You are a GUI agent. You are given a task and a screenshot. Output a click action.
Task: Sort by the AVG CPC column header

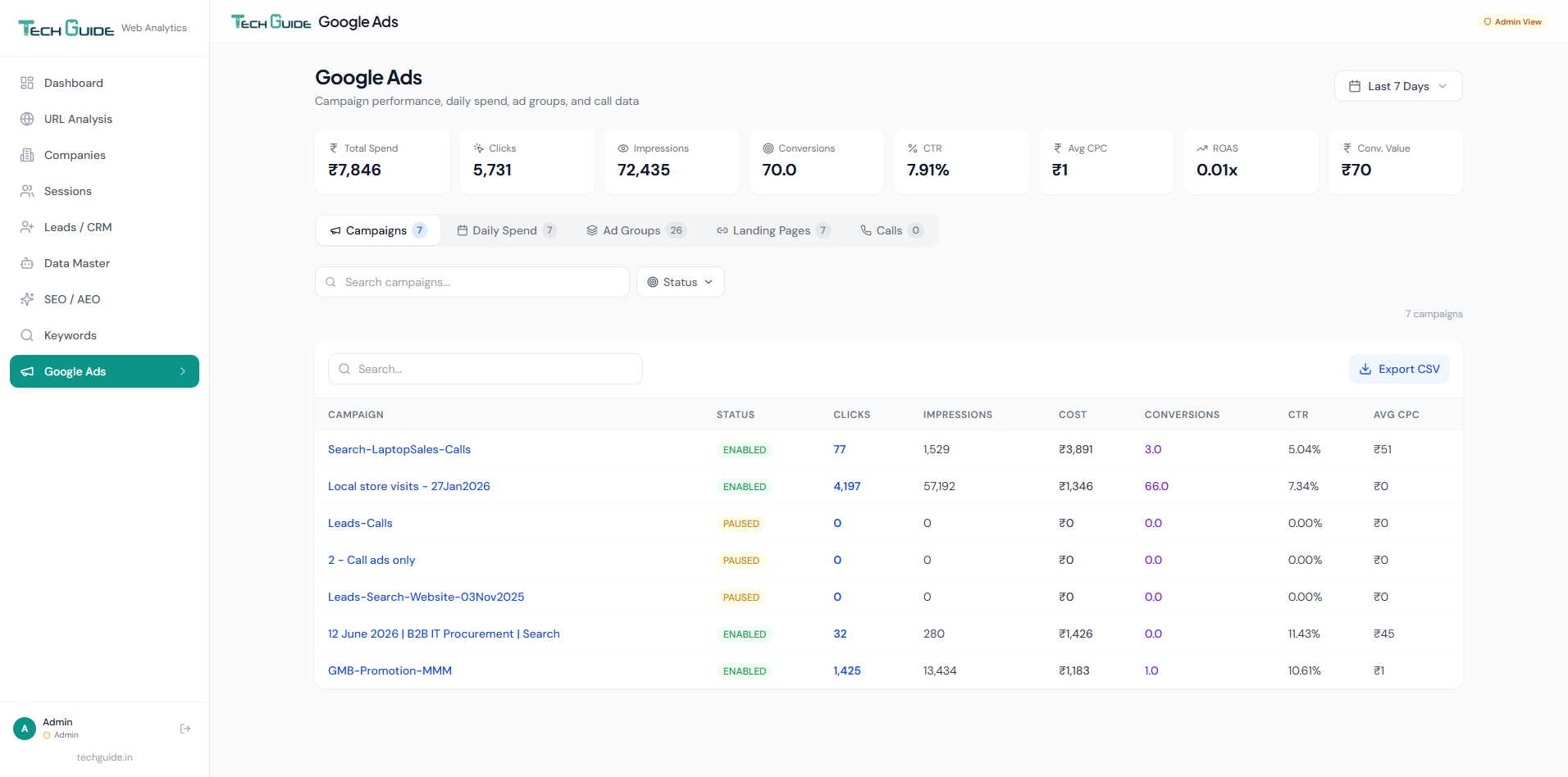(1397, 415)
